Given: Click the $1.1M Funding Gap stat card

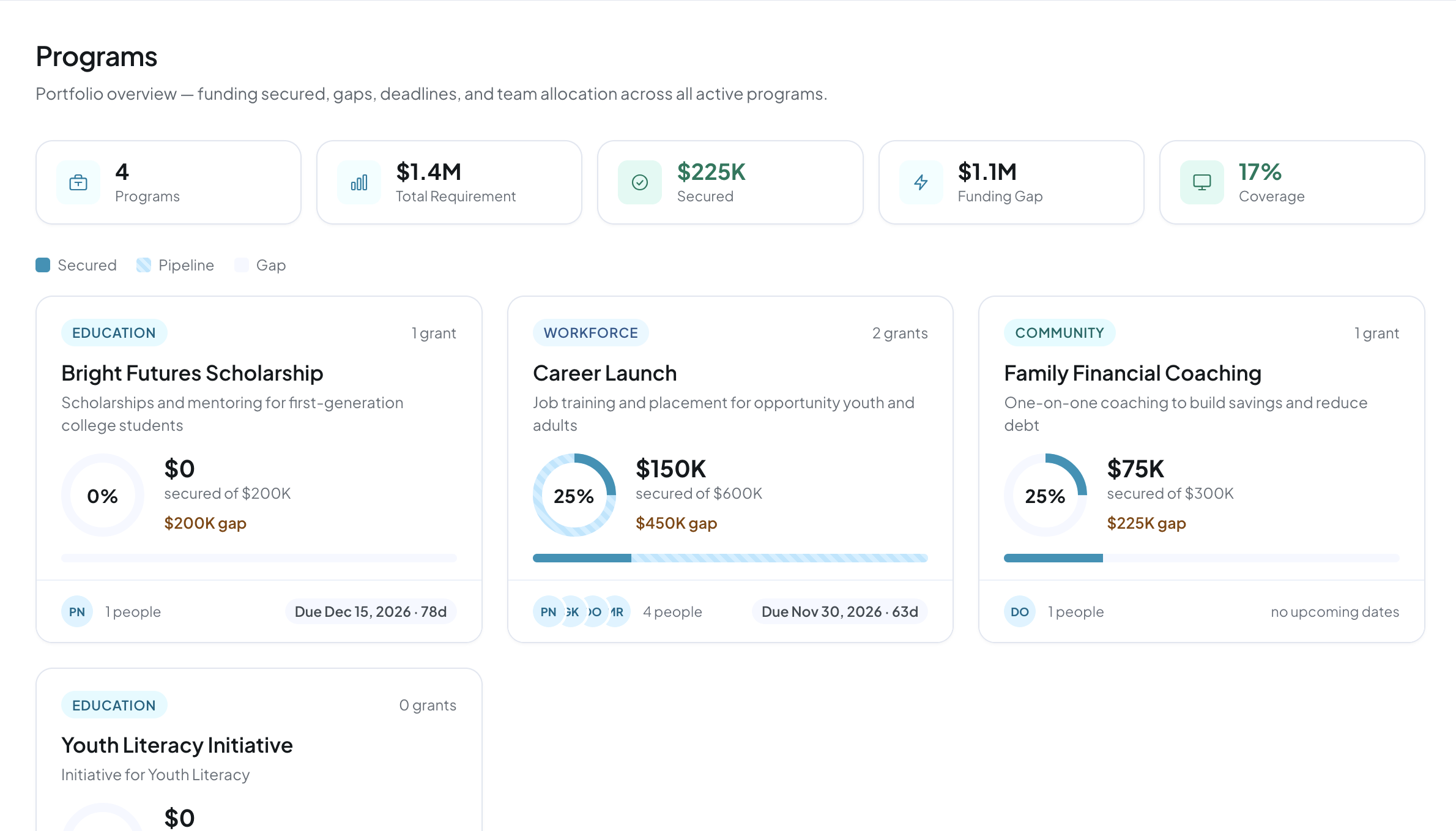Looking at the screenshot, I should click(1011, 182).
